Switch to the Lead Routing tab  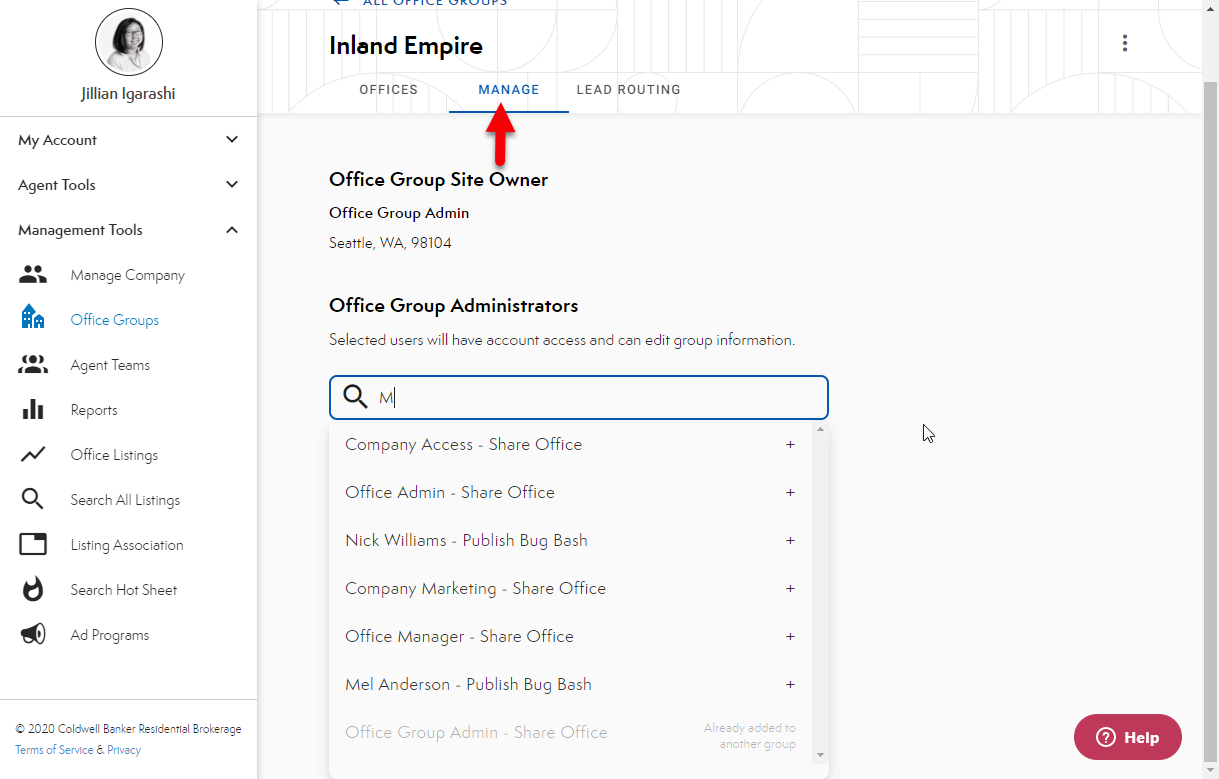click(628, 90)
